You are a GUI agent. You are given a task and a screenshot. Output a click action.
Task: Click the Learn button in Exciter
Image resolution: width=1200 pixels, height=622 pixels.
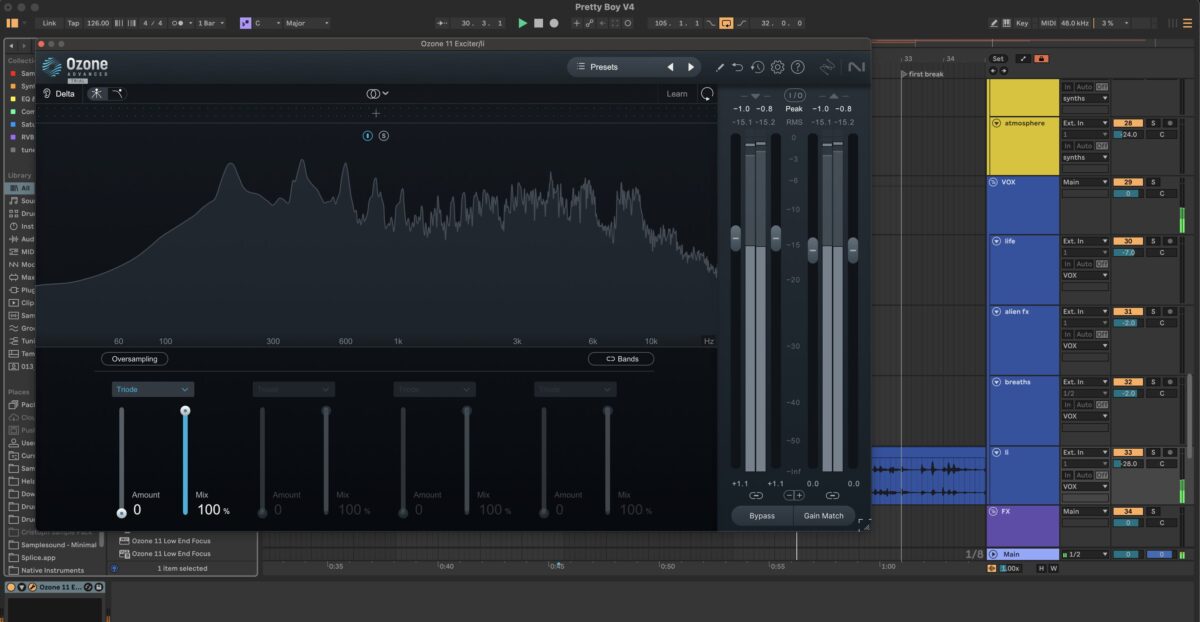click(677, 94)
